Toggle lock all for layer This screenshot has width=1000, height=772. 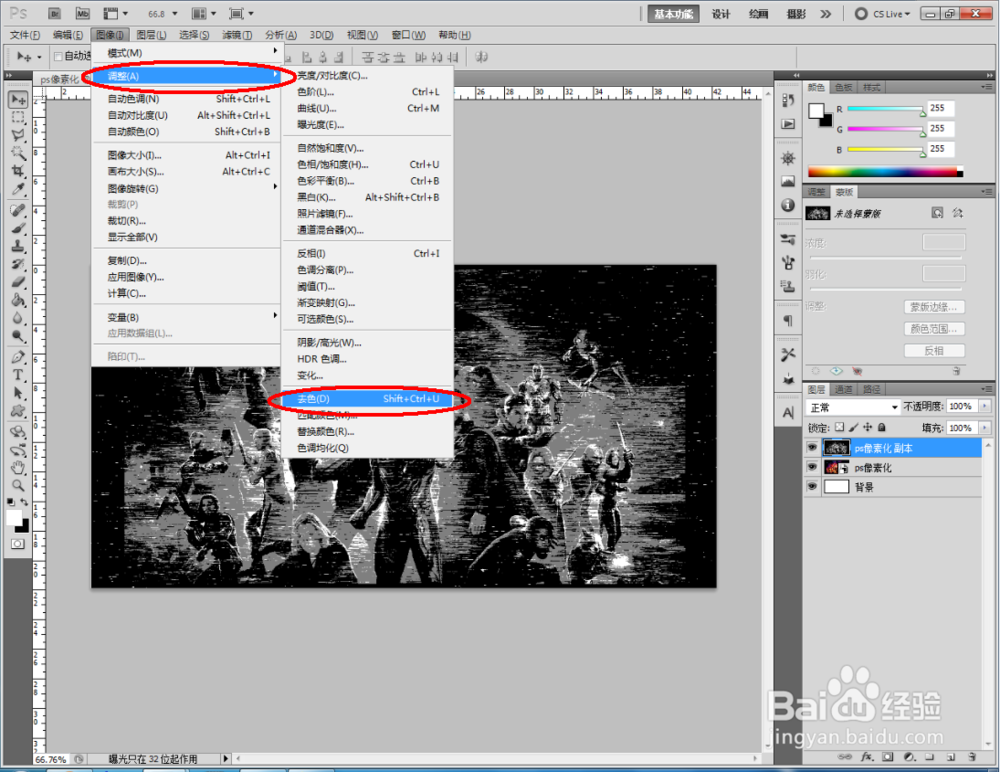(881, 427)
